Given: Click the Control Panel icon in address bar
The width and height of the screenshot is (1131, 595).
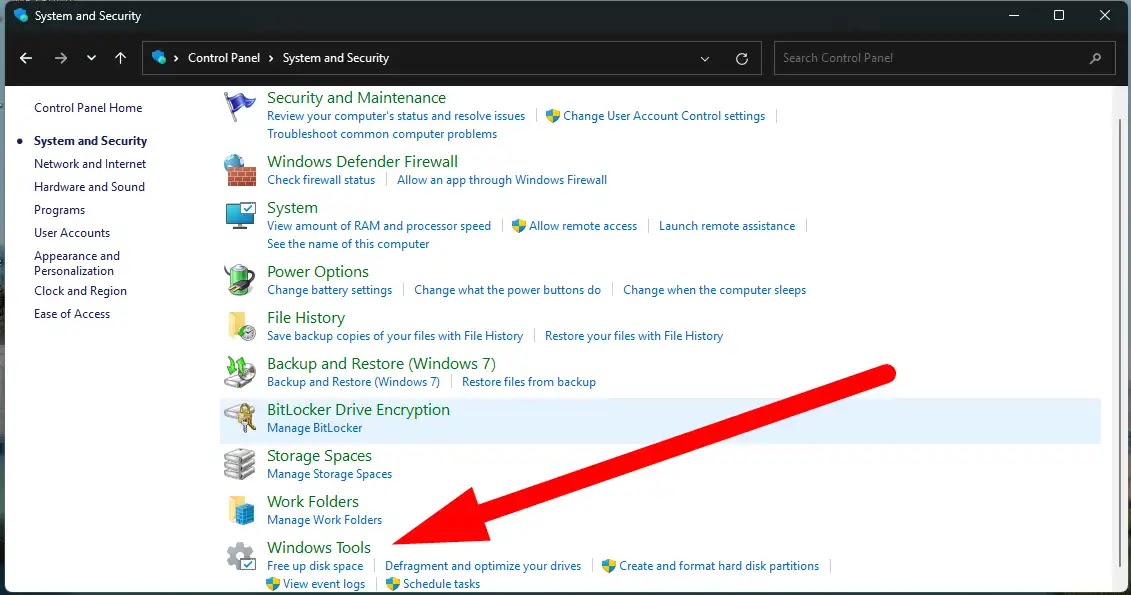Looking at the screenshot, I should 159,58.
